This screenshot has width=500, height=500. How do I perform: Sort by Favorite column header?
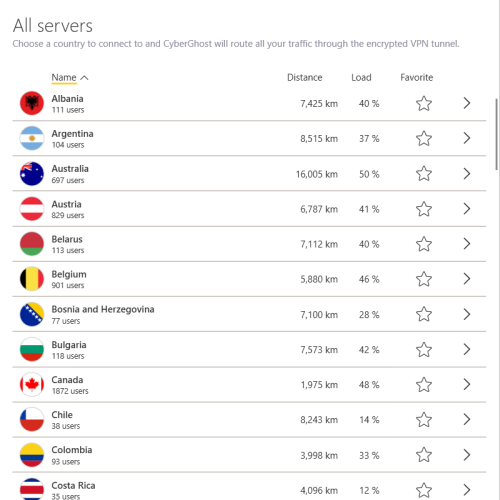tap(417, 77)
